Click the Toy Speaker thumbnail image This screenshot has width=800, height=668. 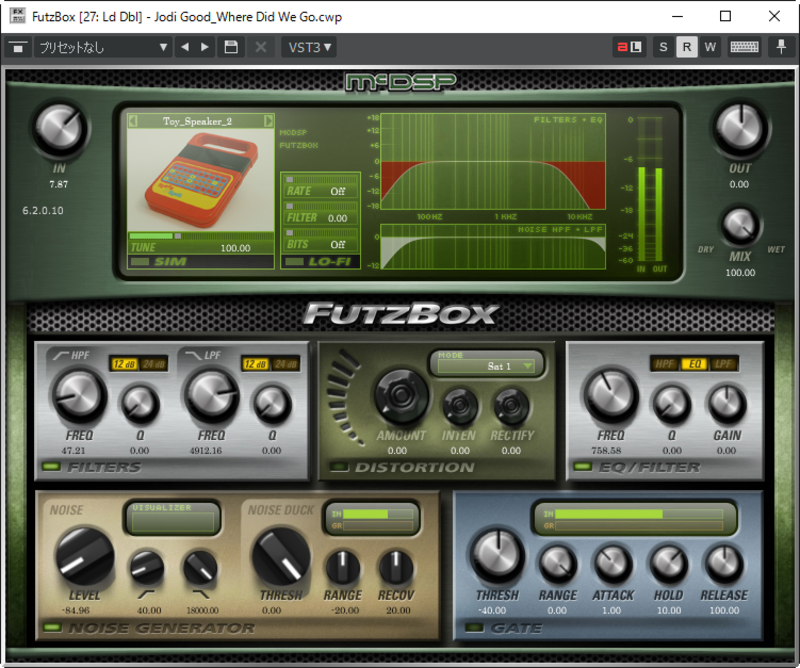click(200, 180)
